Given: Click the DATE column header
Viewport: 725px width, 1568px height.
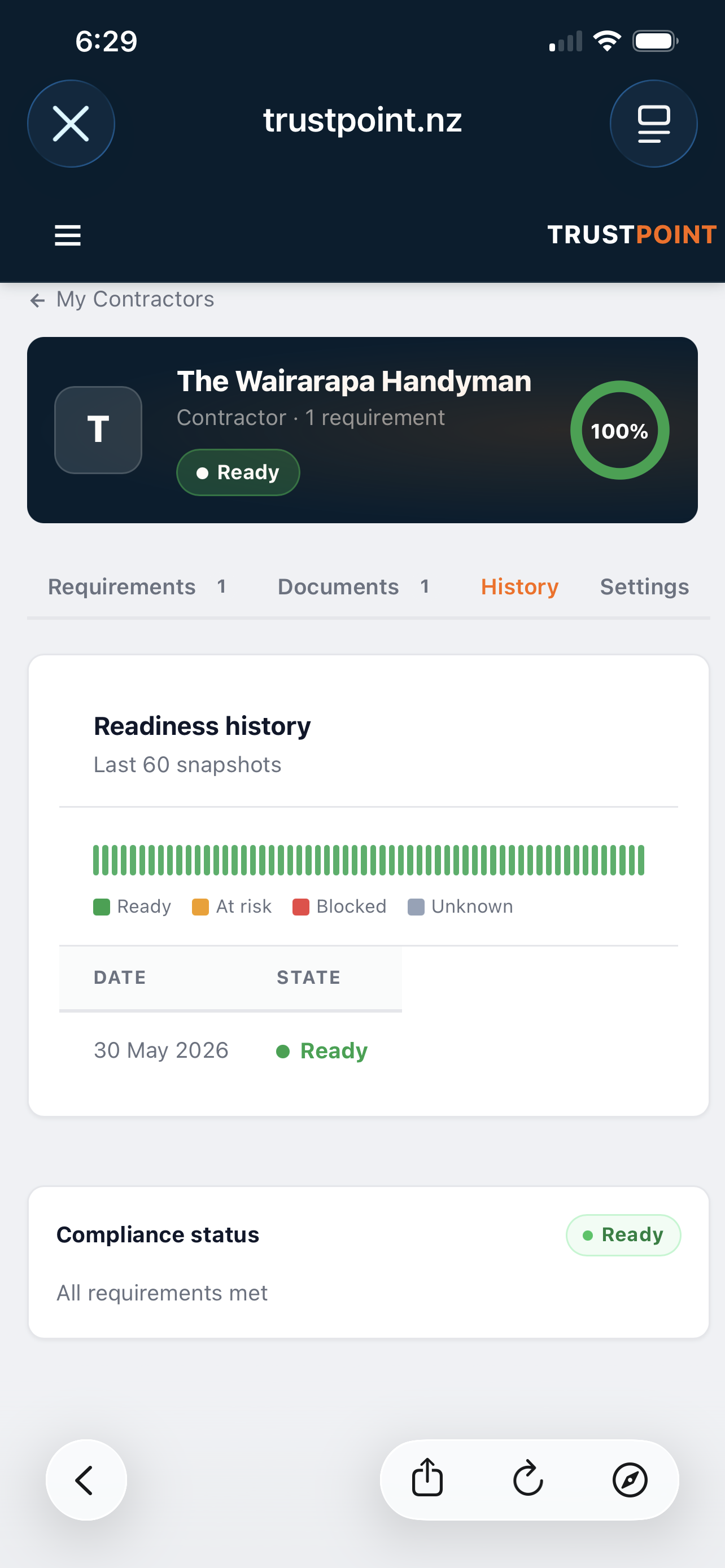Looking at the screenshot, I should 120,978.
